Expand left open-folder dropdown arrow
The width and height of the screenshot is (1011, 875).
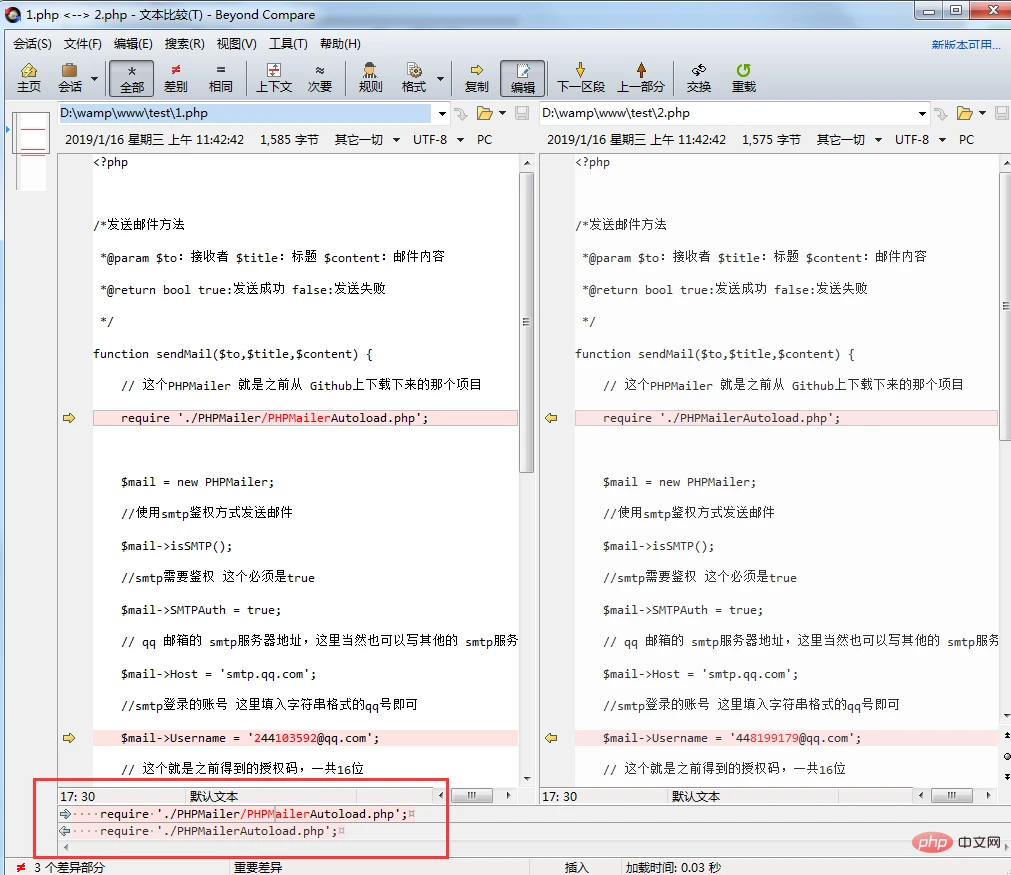tap(502, 113)
